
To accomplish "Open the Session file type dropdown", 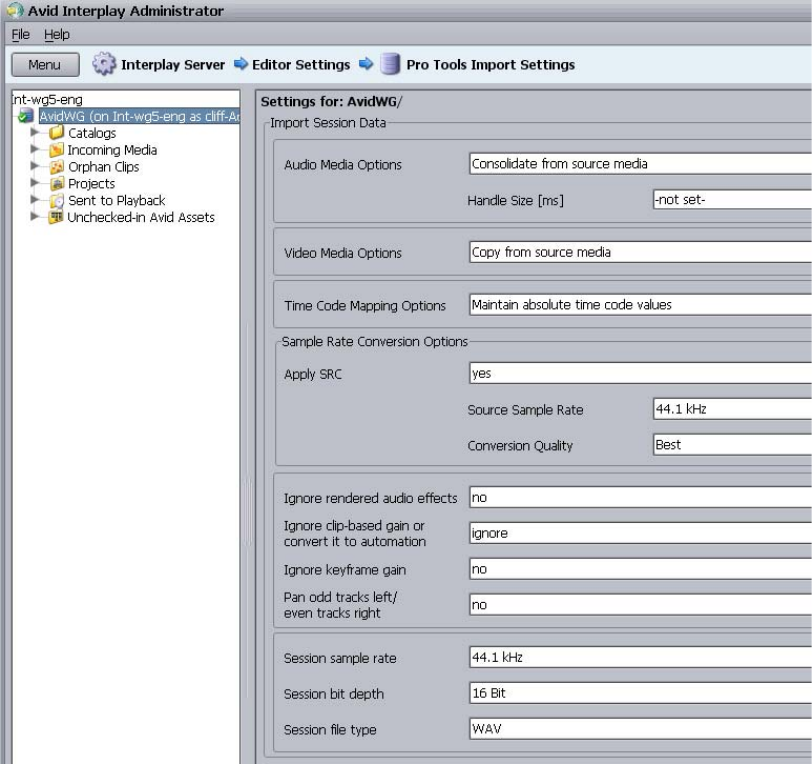I will pyautogui.click(x=640, y=729).
